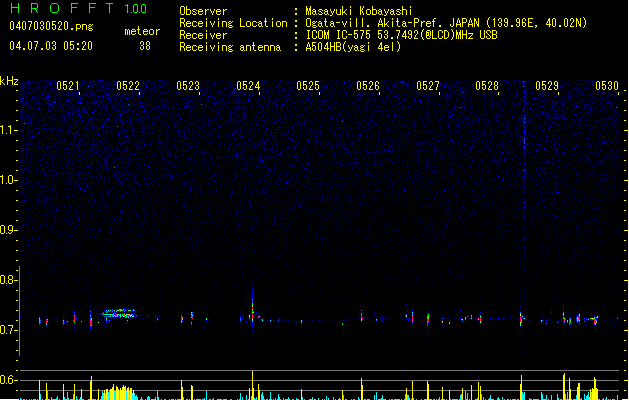
Task: Click the 0524 time marker
Action: coord(248,86)
